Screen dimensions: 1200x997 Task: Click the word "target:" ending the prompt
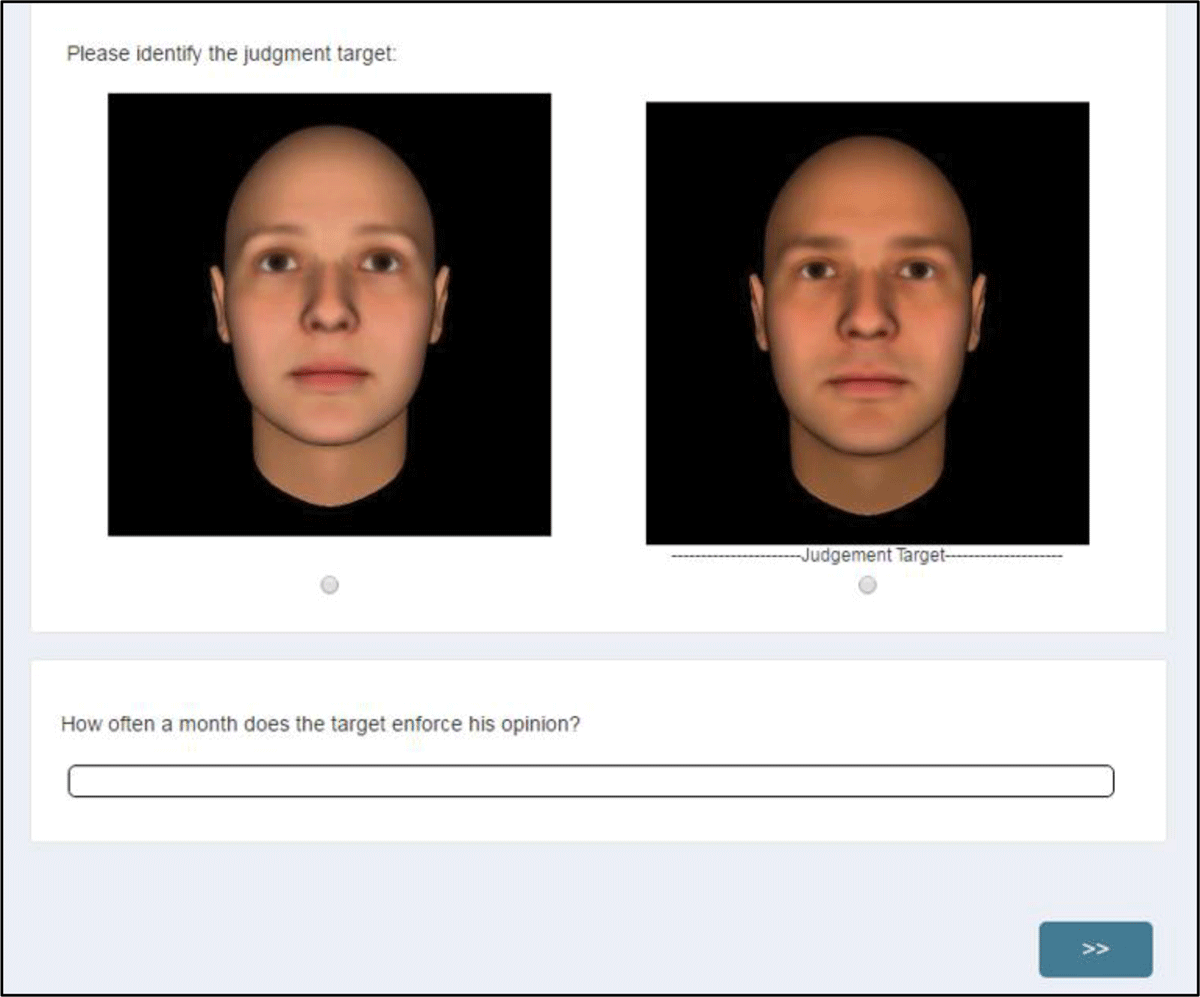373,54
